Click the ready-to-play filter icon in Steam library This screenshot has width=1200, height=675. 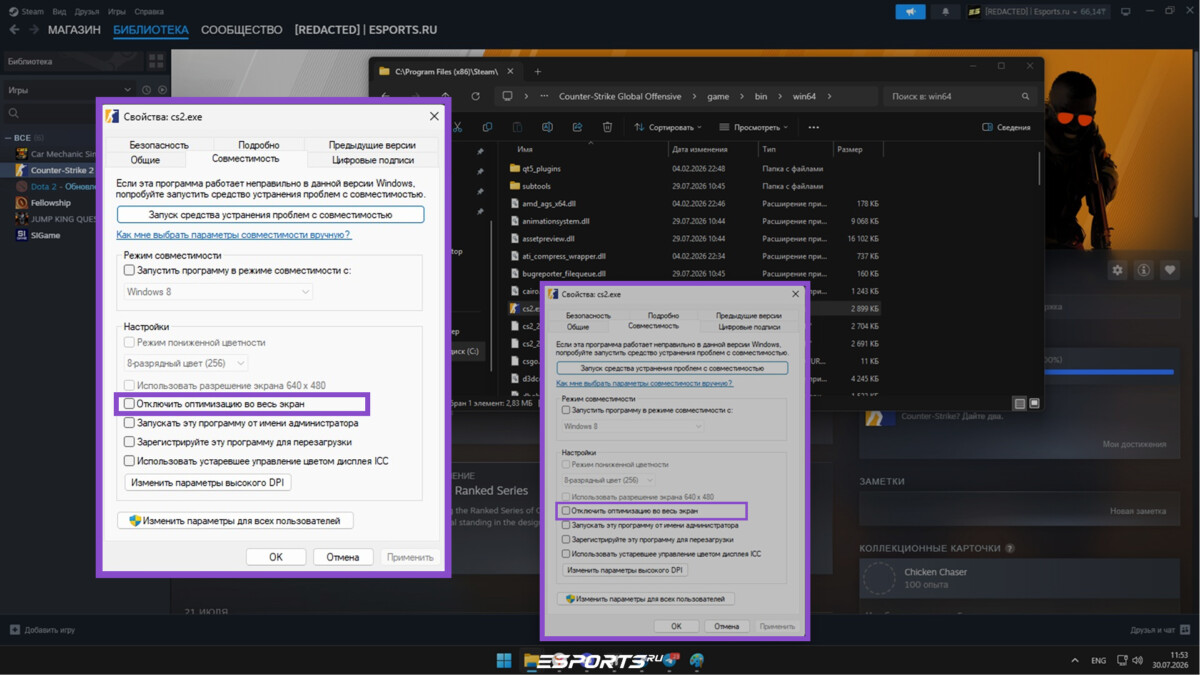[x=160, y=90]
